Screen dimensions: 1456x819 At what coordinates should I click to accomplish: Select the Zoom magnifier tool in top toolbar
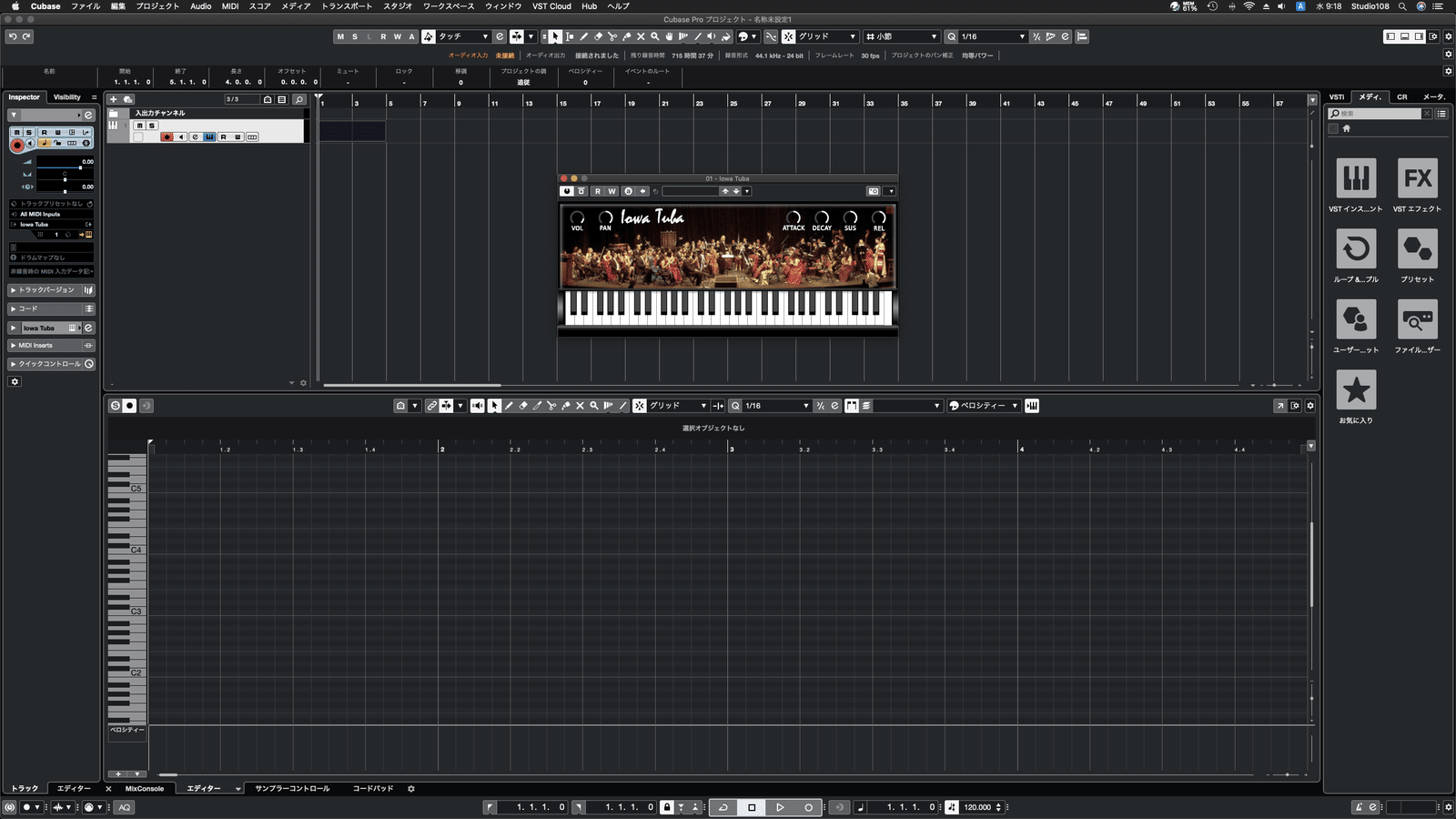click(x=655, y=36)
